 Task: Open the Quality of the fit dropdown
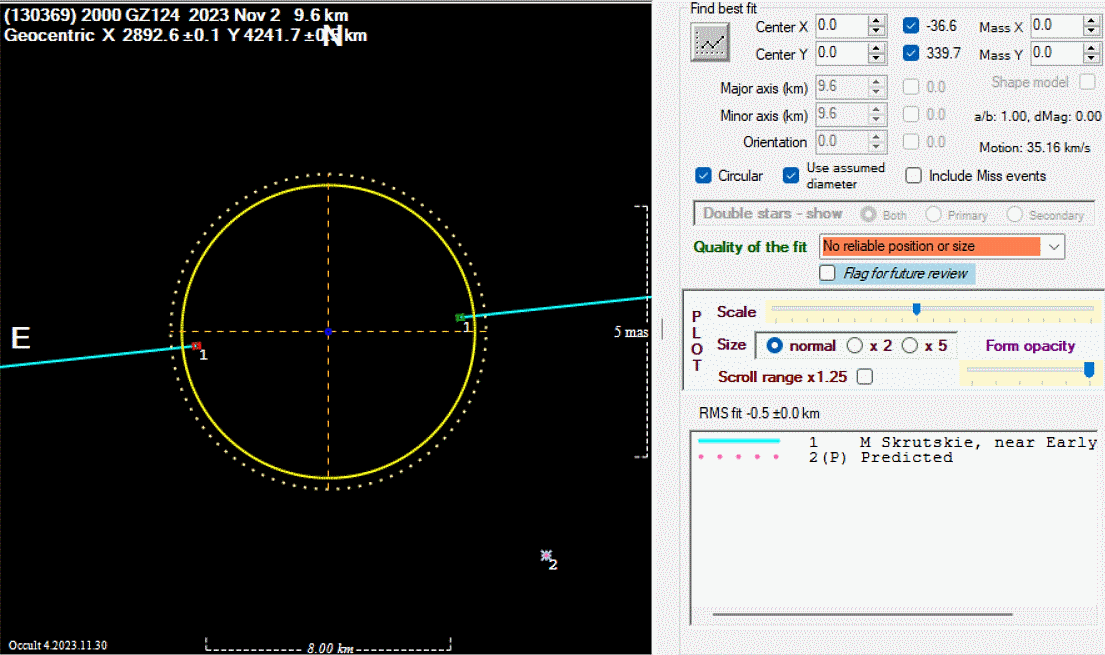coord(1053,246)
